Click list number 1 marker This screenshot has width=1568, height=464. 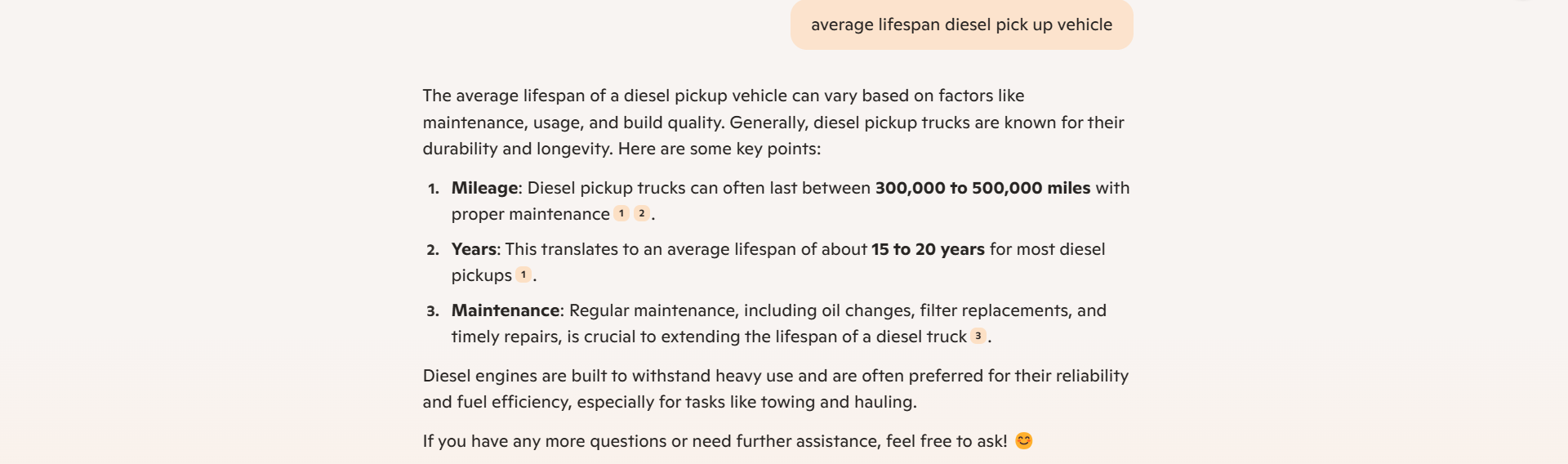[x=434, y=189]
